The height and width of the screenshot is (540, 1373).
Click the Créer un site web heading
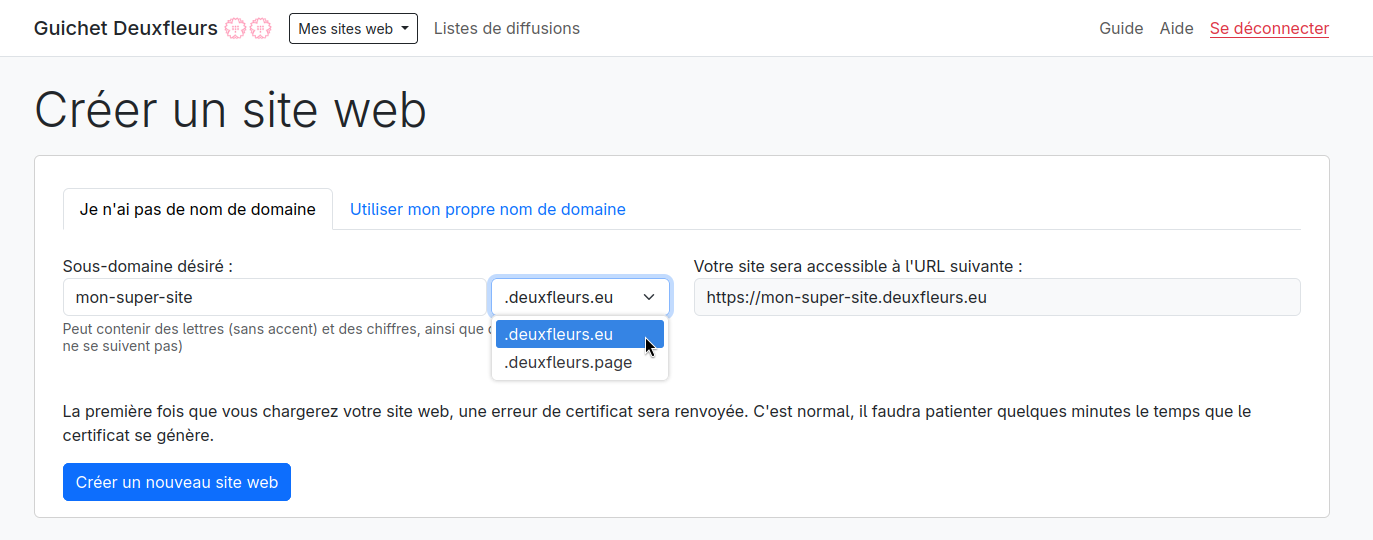230,110
